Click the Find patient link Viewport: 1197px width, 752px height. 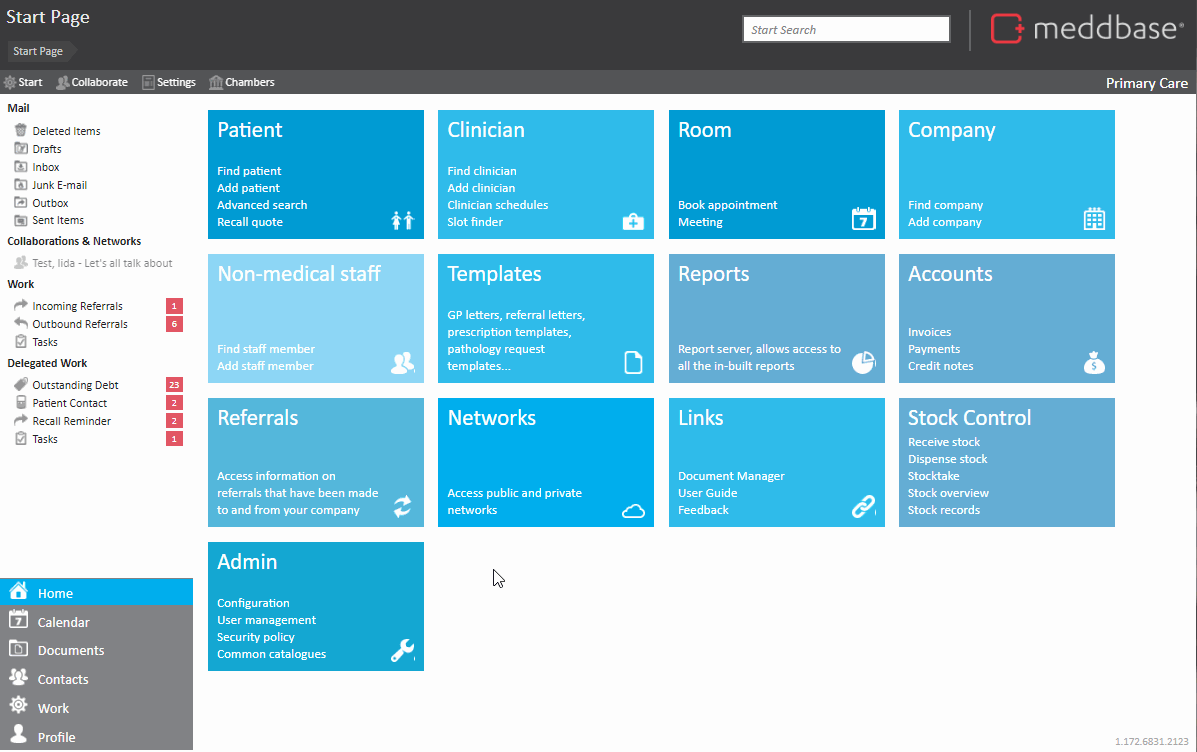[x=249, y=171]
